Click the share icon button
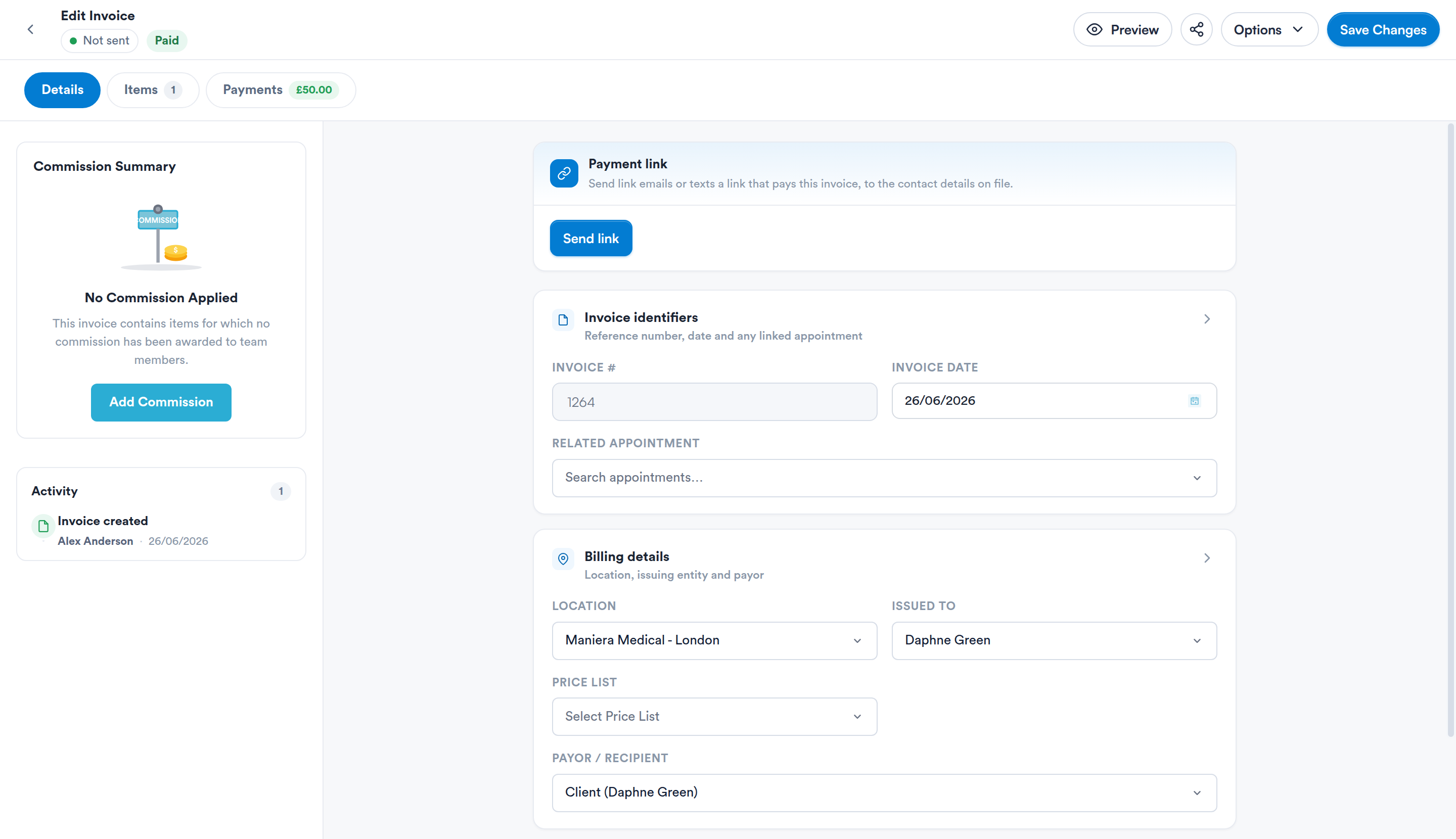The height and width of the screenshot is (839, 1456). pyautogui.click(x=1196, y=29)
